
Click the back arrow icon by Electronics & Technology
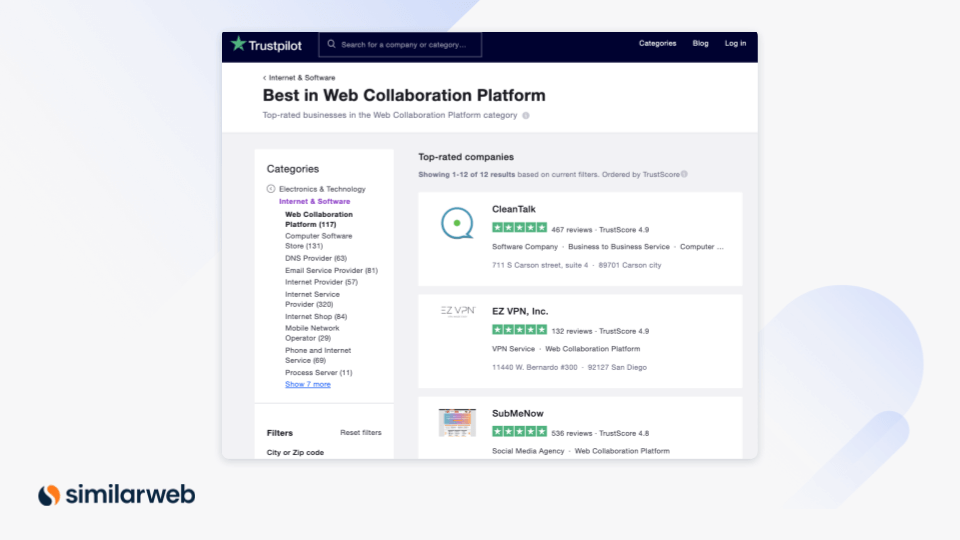[x=271, y=189]
